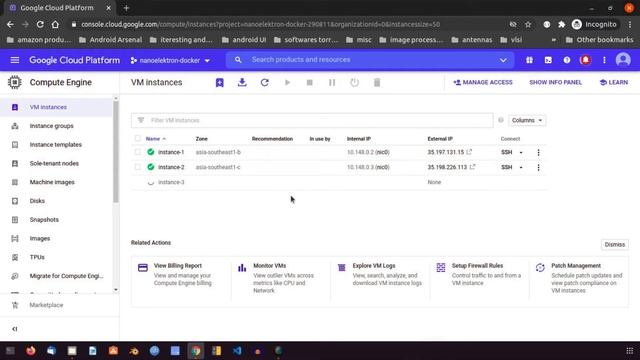Screen dimensions: 640x360
Task: Open the Columns dropdown
Action: [527, 120]
